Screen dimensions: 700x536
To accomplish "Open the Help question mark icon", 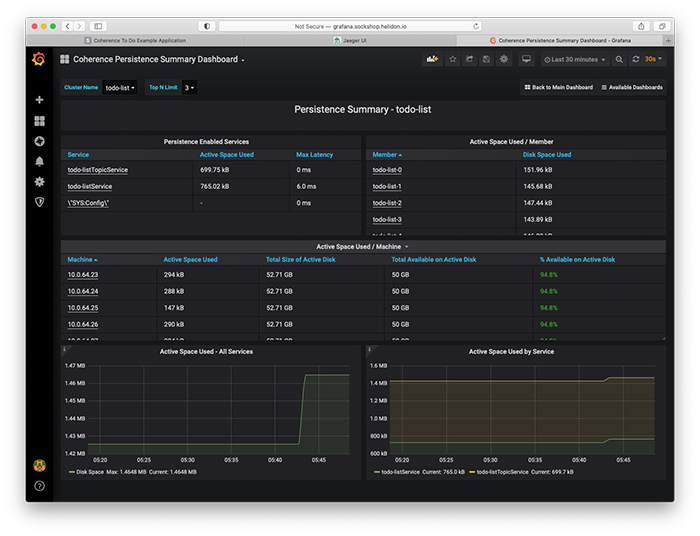I will click(x=39, y=486).
